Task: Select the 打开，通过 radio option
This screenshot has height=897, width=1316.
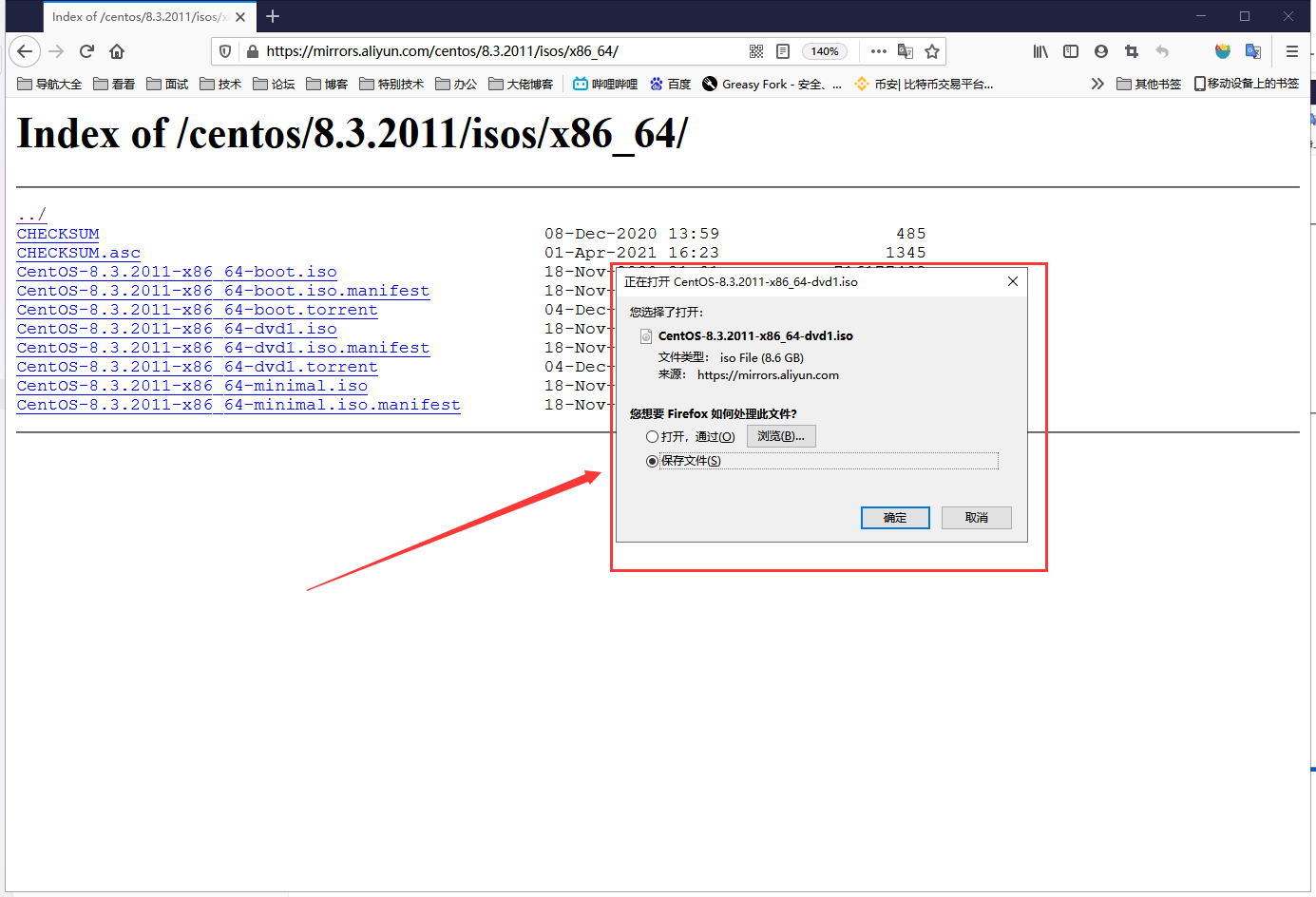Action: coord(652,437)
